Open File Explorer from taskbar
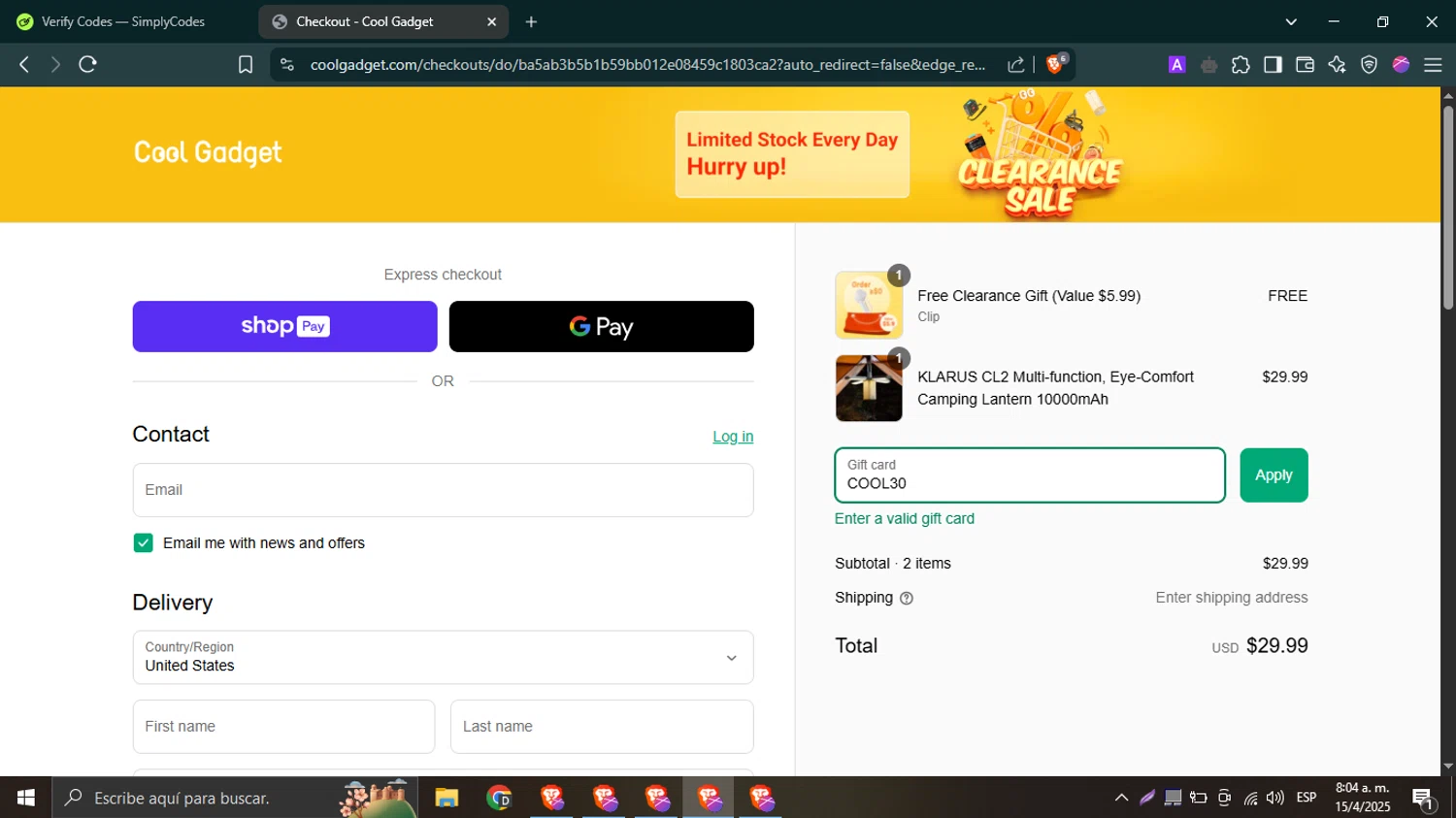This screenshot has height=818, width=1456. 447,798
